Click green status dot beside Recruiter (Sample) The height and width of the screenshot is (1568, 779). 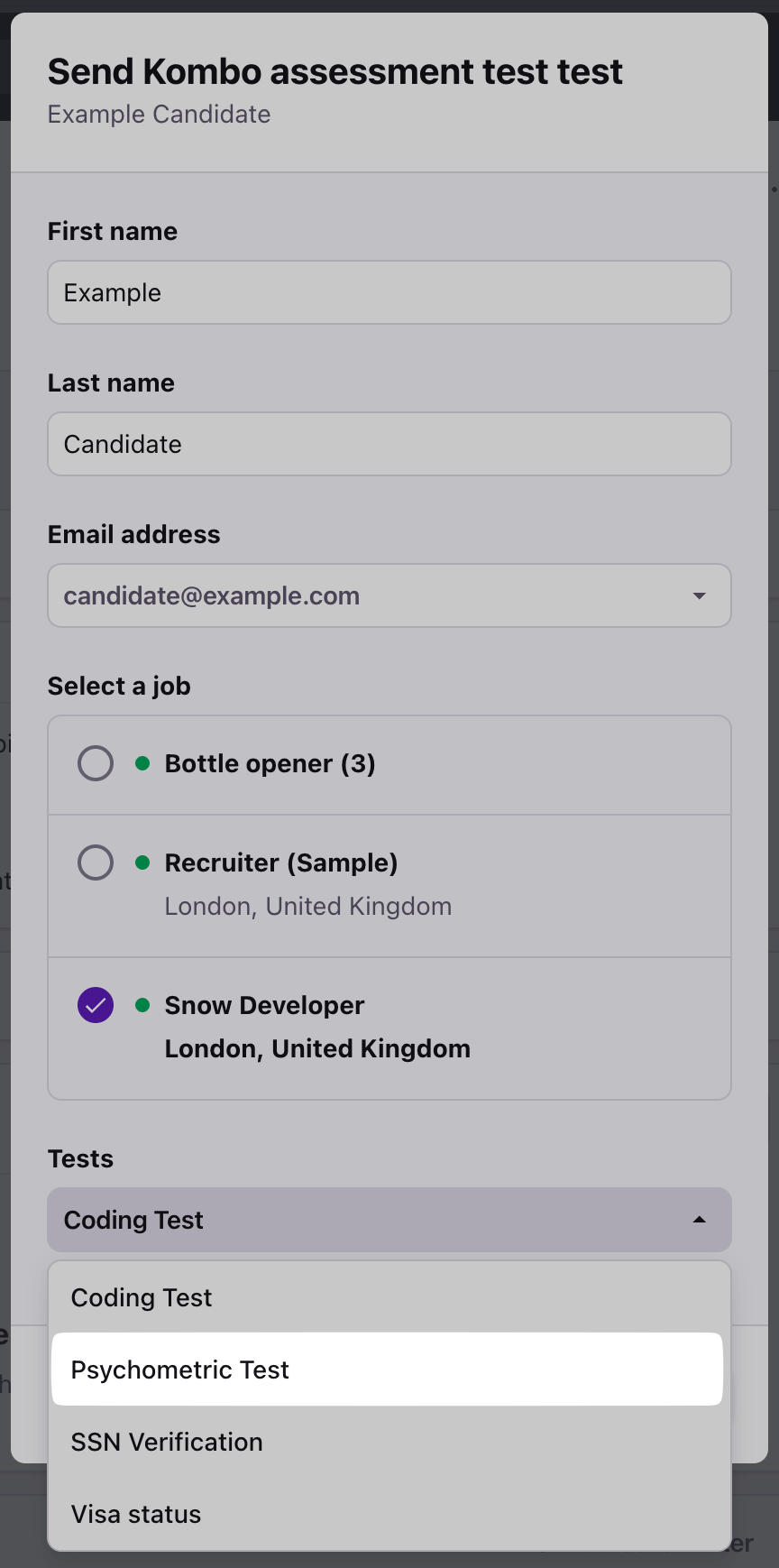pyautogui.click(x=142, y=862)
